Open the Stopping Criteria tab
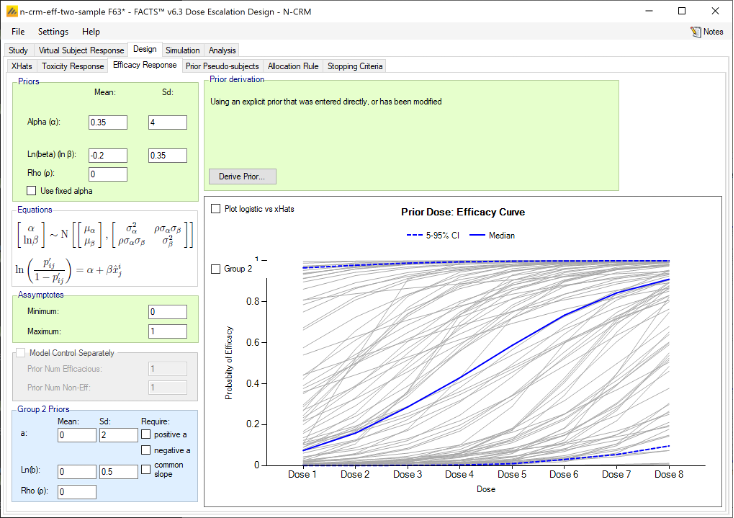 tap(354, 66)
